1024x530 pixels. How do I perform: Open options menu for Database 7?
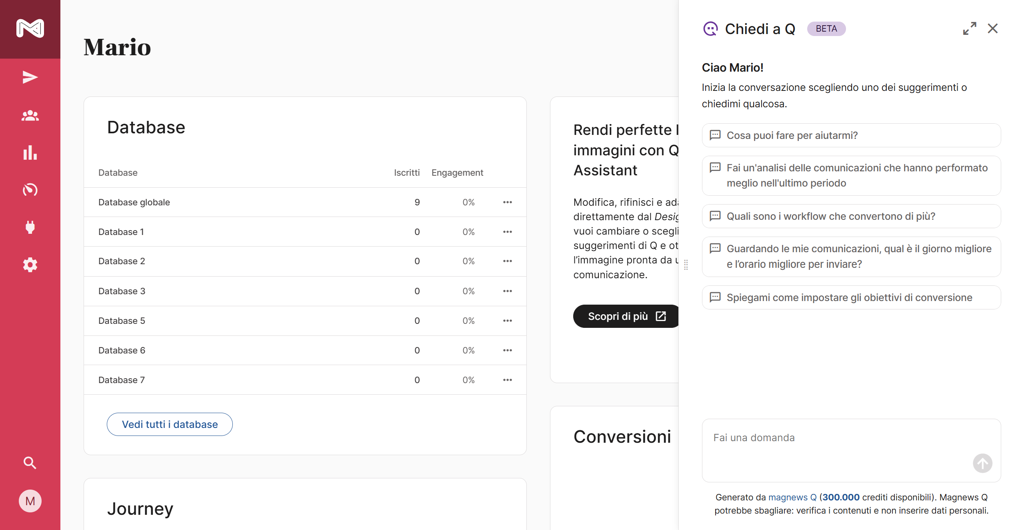click(507, 380)
